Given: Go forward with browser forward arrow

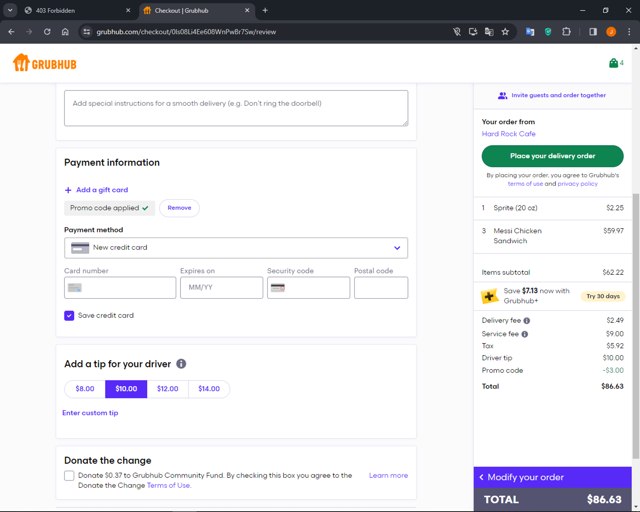Looking at the screenshot, I should (29, 31).
